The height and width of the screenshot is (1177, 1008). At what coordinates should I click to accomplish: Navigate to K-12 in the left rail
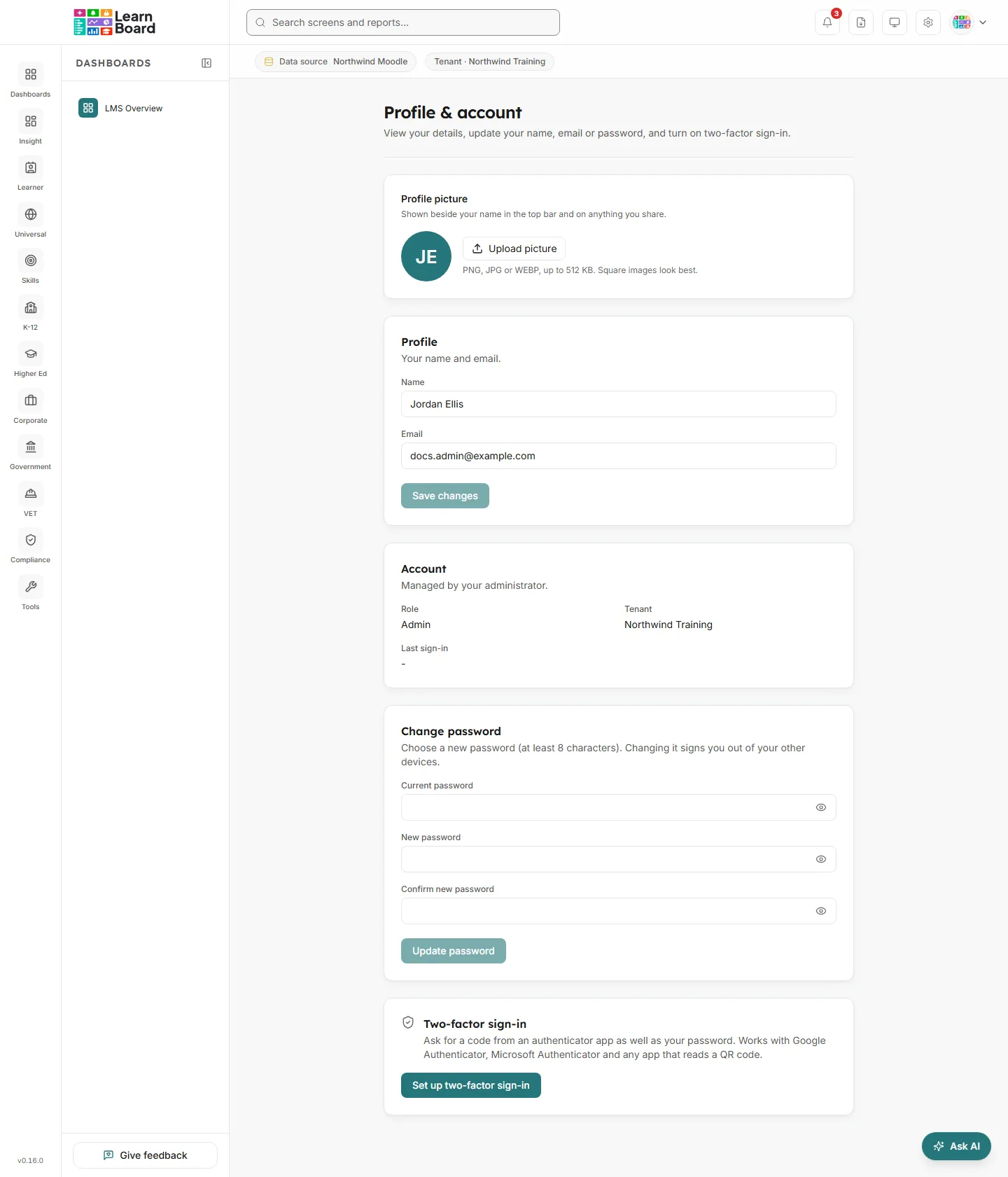pyautogui.click(x=31, y=314)
